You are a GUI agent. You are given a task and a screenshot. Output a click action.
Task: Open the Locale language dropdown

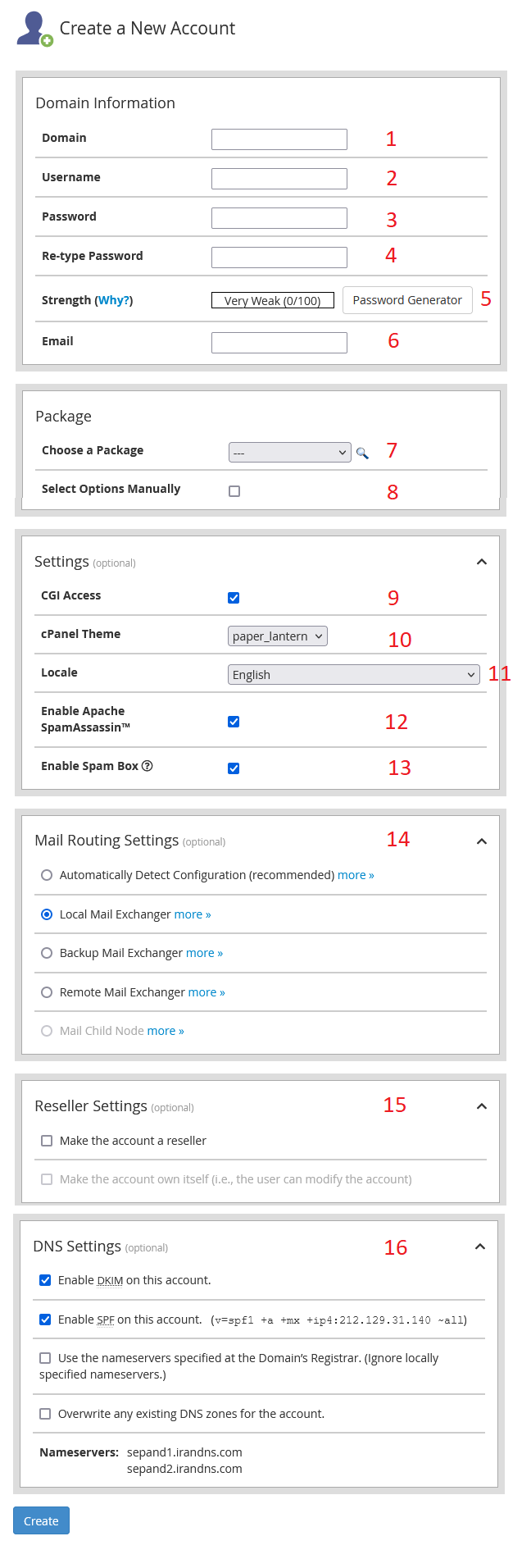pyautogui.click(x=354, y=674)
